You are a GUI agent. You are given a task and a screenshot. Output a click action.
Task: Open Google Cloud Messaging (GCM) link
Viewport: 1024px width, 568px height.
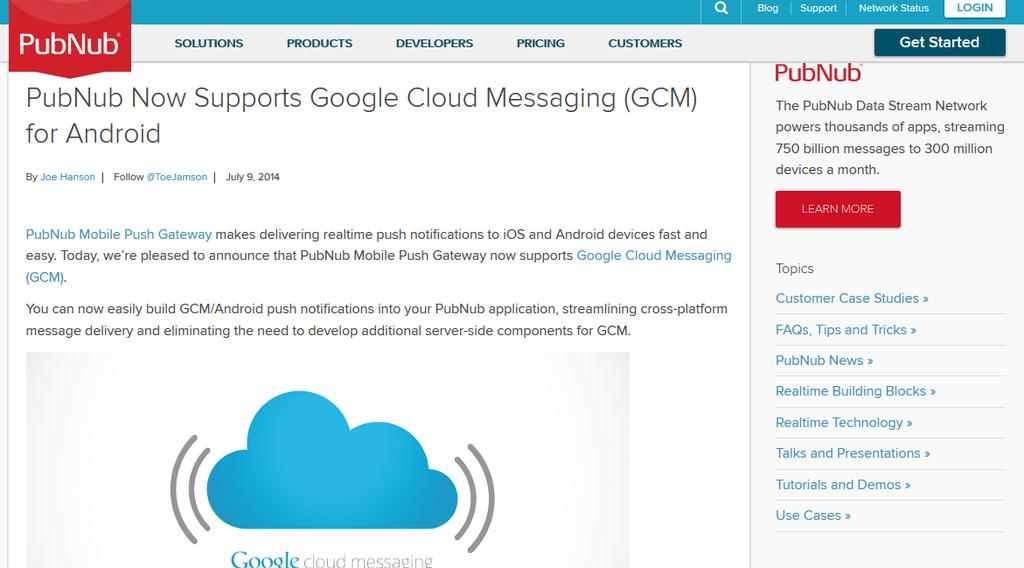click(x=654, y=256)
